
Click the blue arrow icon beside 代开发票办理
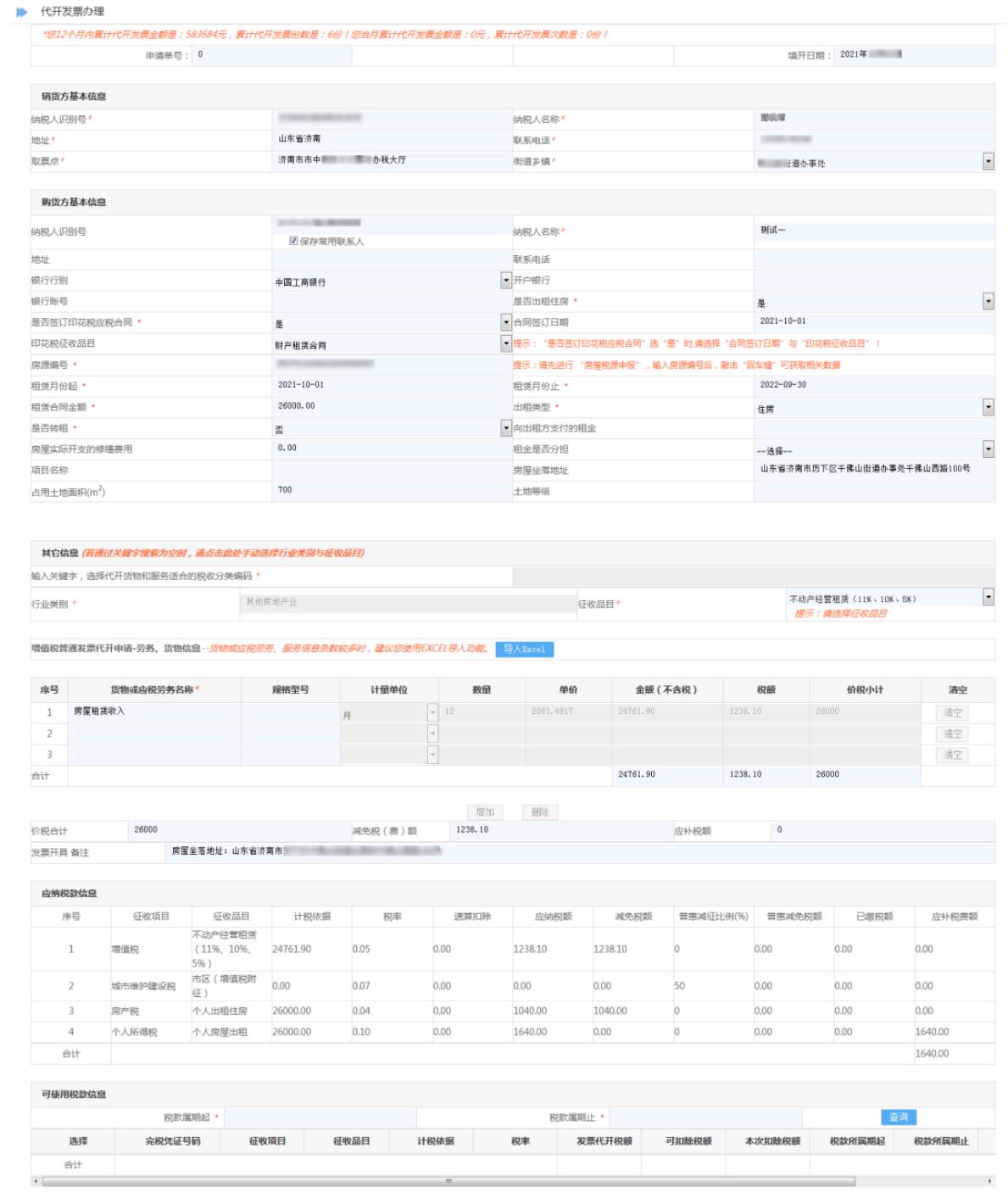(x=22, y=12)
